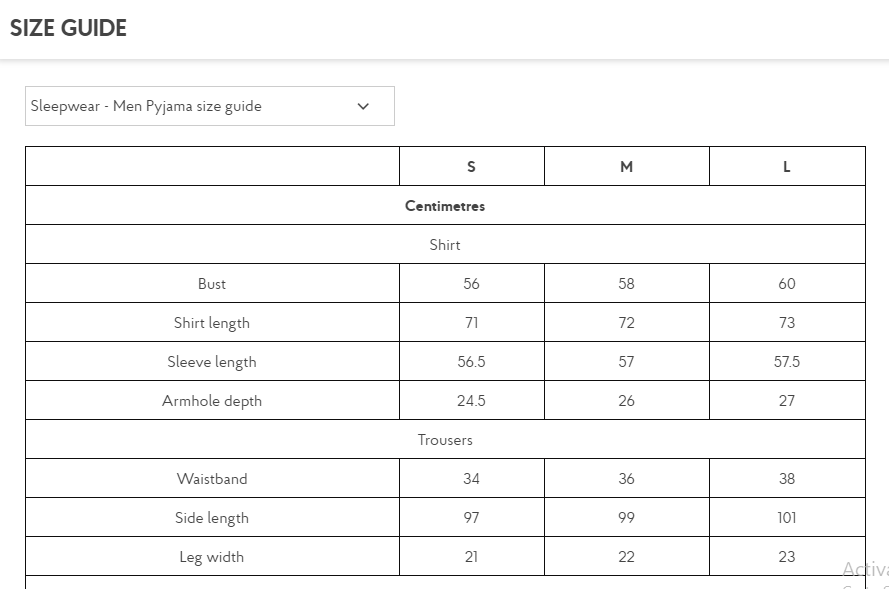Click the 34 waistband value for S
The height and width of the screenshot is (589, 889).
tap(471, 479)
